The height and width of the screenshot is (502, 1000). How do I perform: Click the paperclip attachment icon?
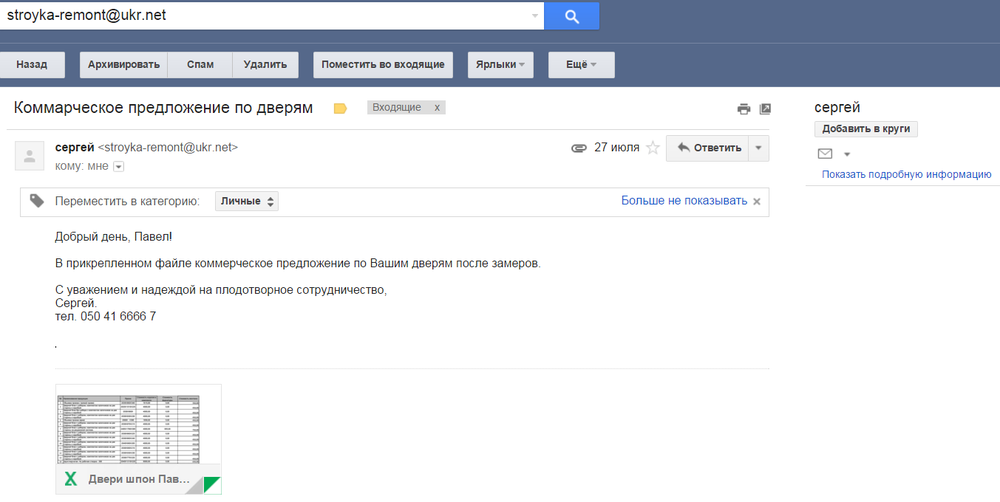[x=578, y=148]
